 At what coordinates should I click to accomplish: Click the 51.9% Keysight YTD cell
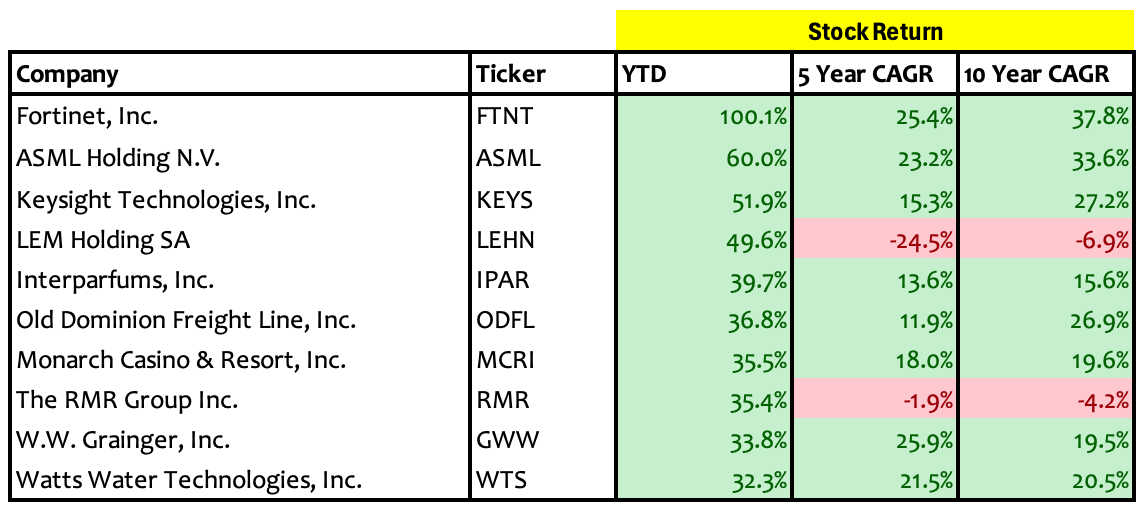(x=704, y=200)
